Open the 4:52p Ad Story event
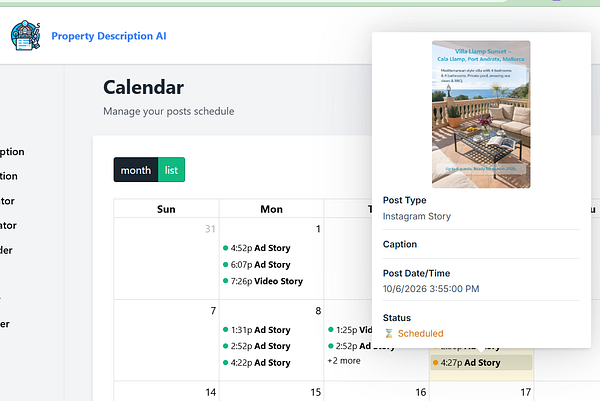 pos(257,248)
